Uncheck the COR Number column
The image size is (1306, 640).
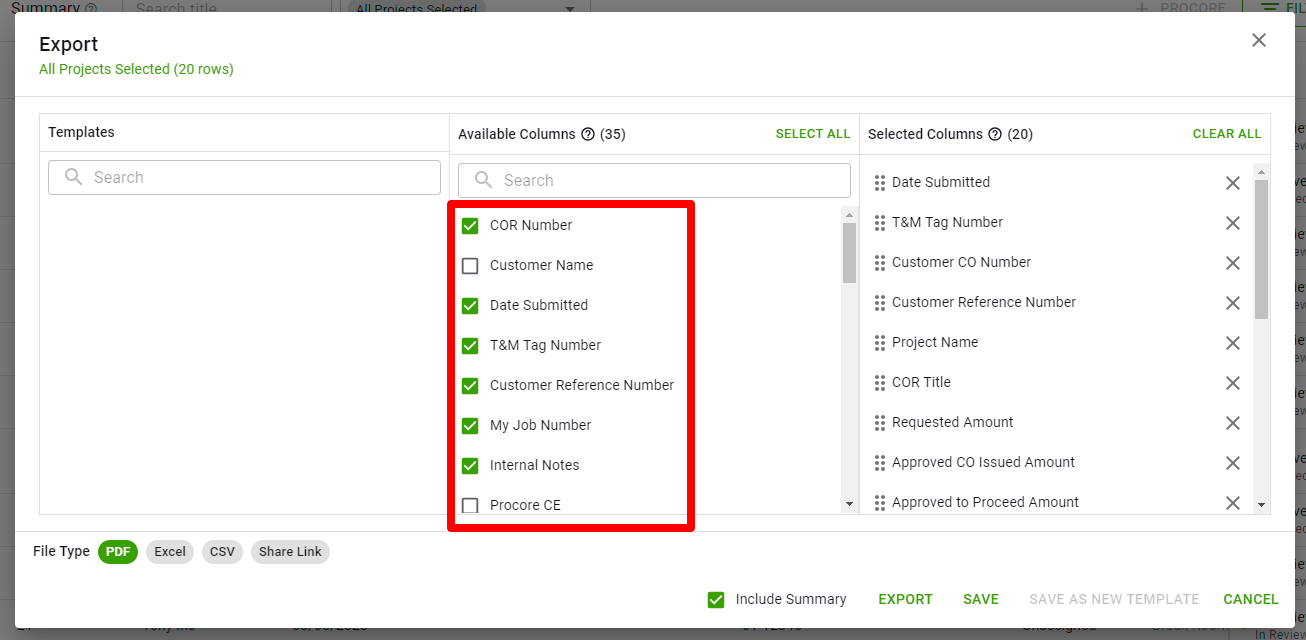(x=470, y=225)
